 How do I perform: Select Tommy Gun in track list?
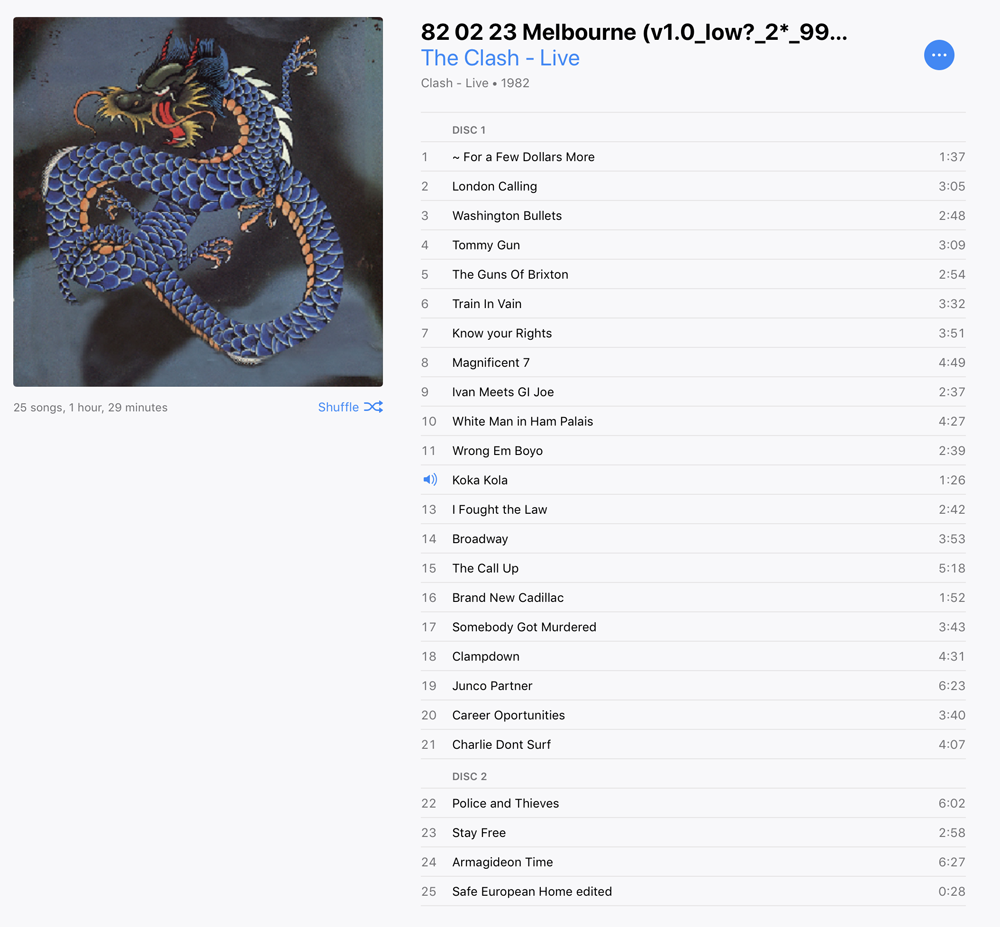[693, 245]
